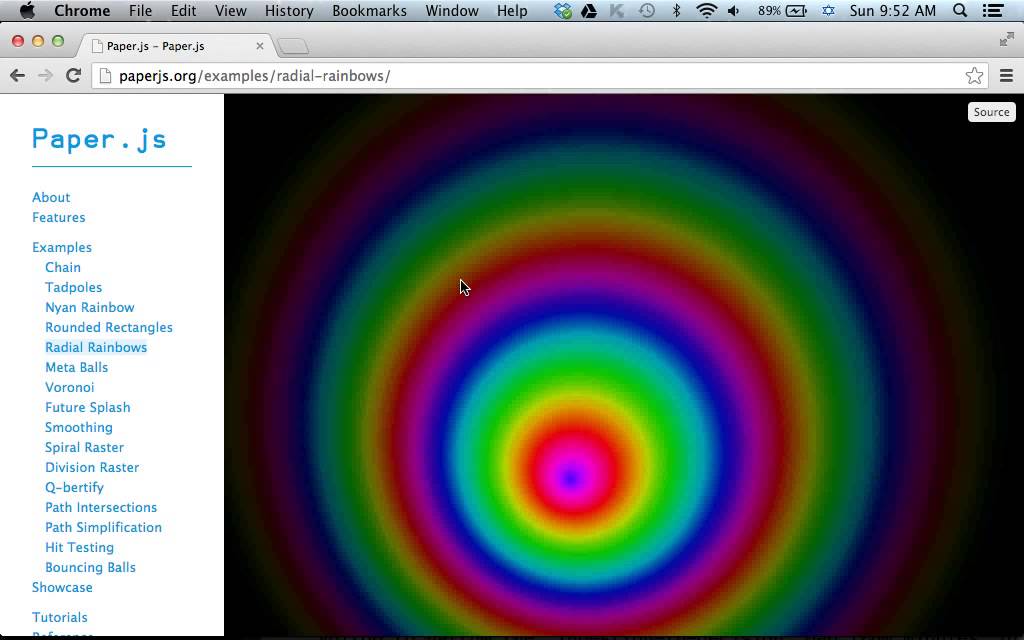The image size is (1024, 640).
Task: Select the Radial Rainbows example
Action: tap(96, 347)
